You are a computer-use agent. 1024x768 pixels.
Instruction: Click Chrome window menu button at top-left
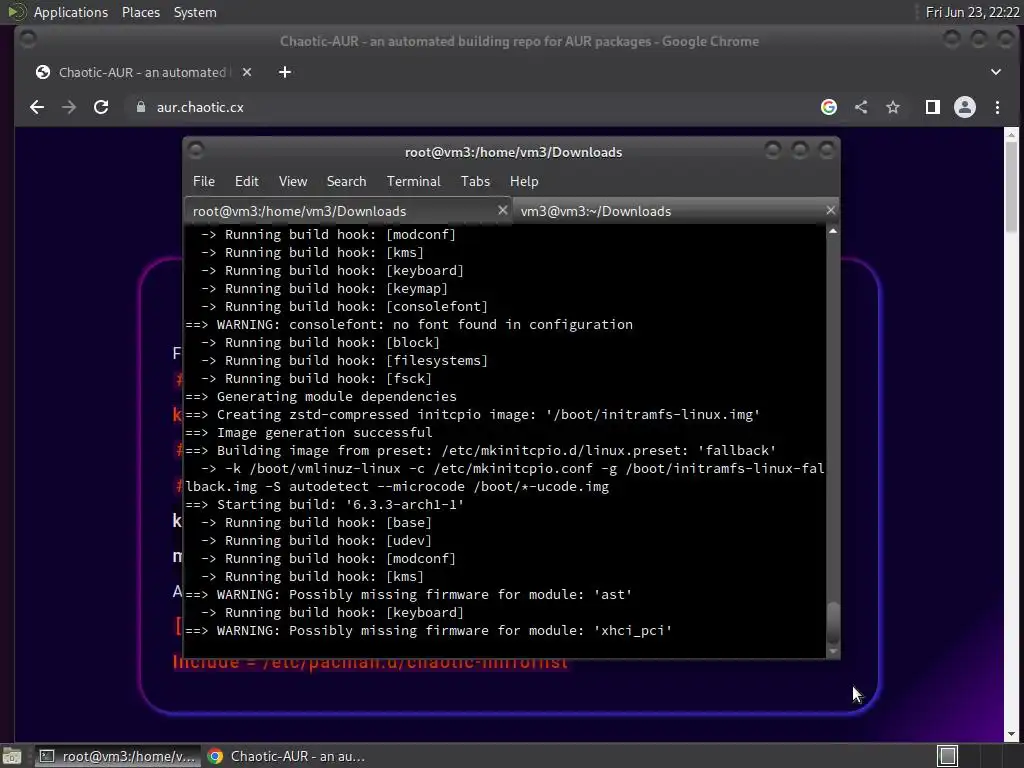pos(27,40)
